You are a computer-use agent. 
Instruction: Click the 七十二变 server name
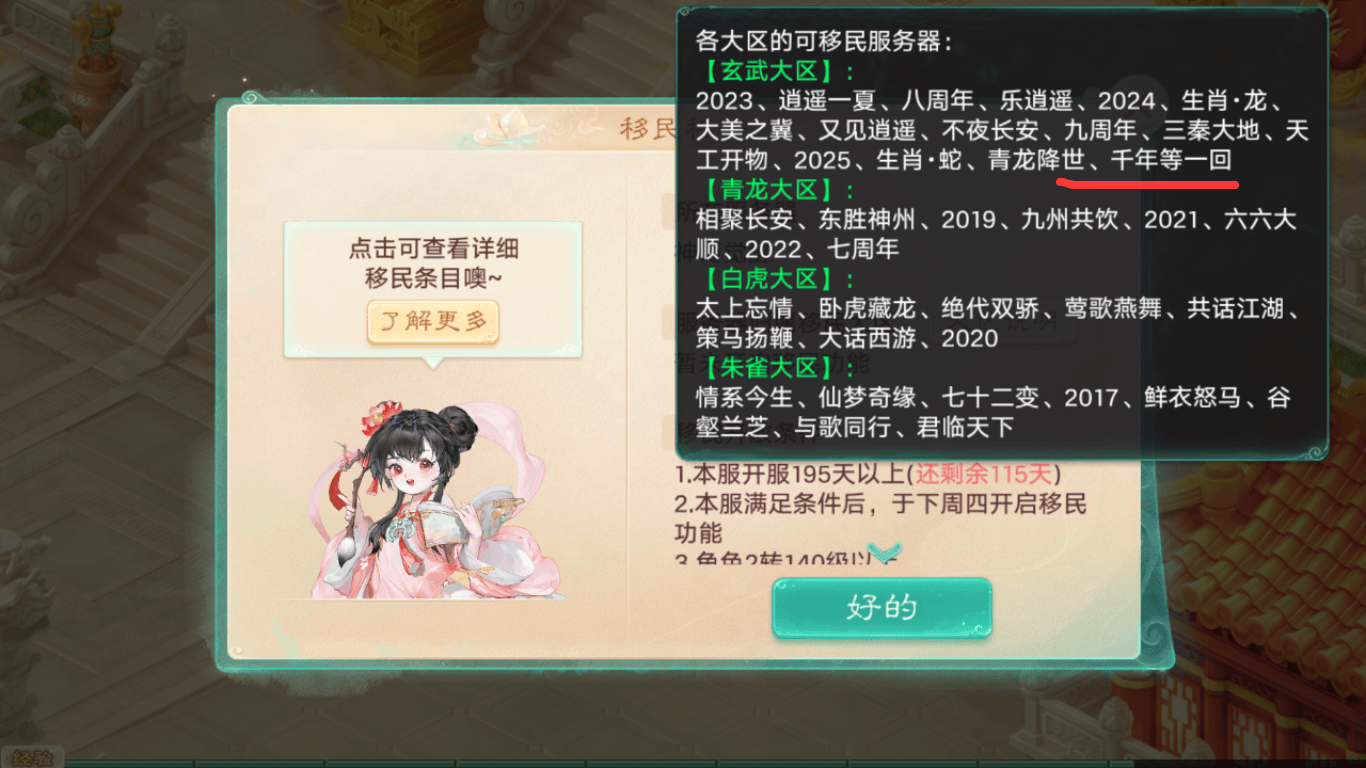coord(992,397)
